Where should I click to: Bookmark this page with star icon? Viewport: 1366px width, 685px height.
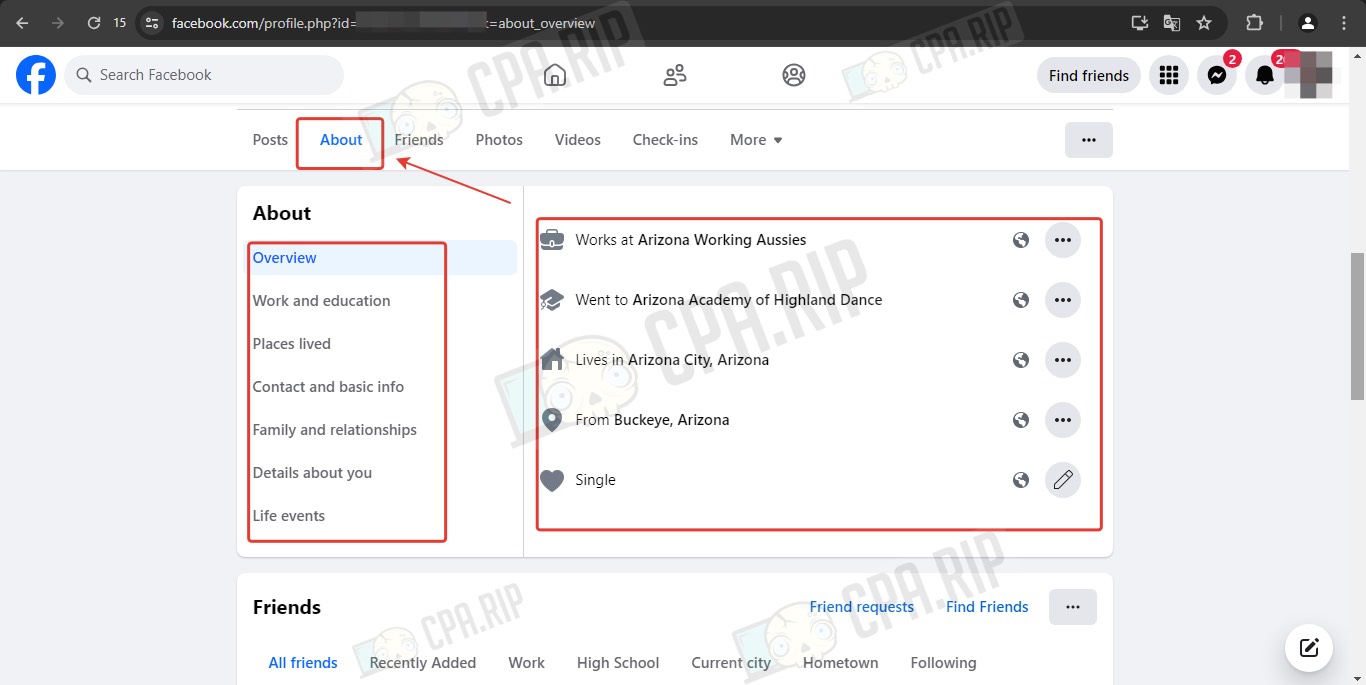coord(1204,22)
